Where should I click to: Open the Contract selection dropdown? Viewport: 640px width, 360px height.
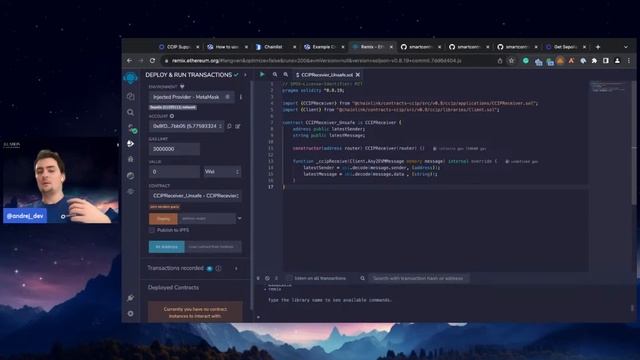click(195, 196)
